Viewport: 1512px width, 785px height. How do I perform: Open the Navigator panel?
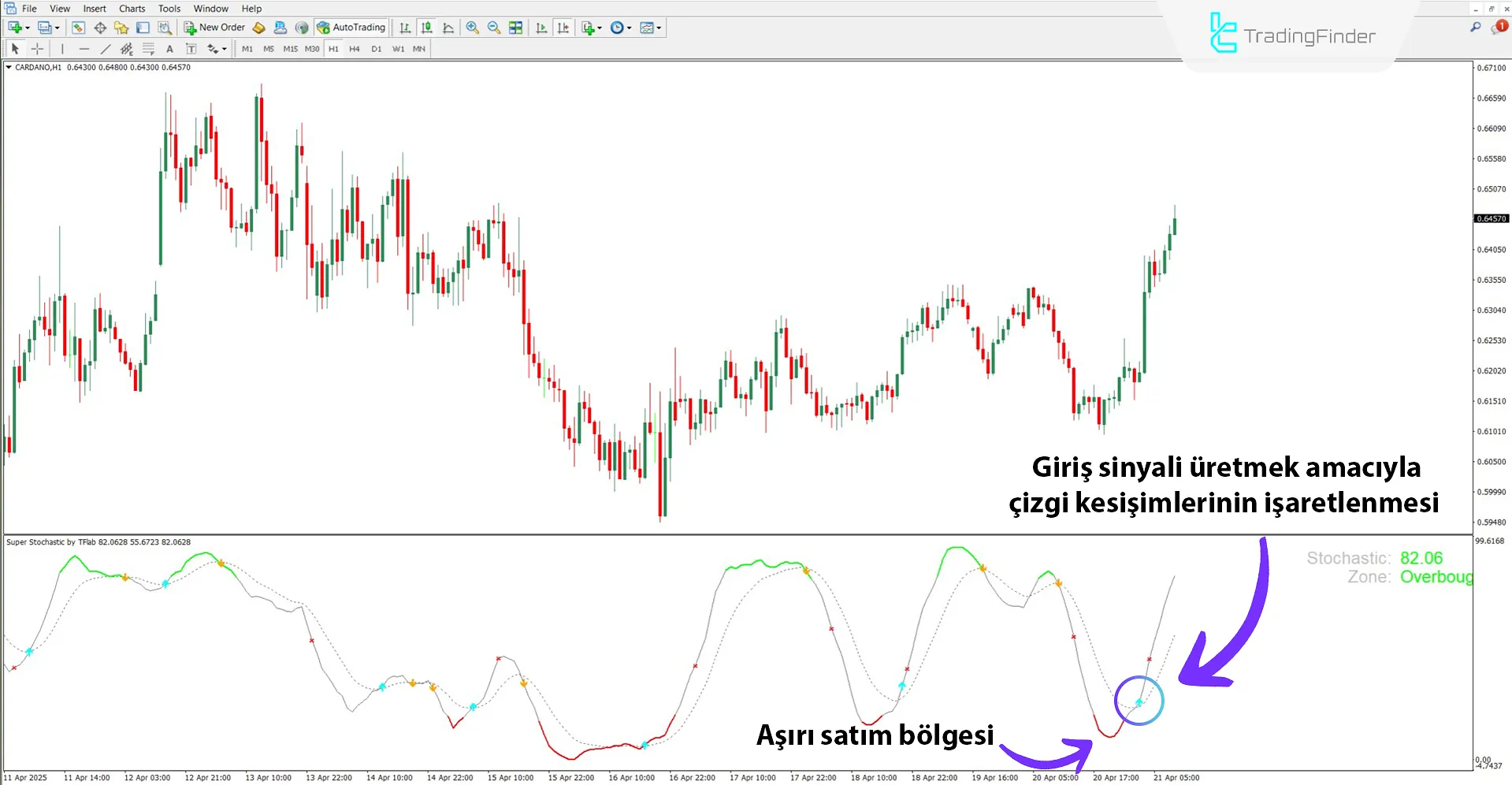pos(121,28)
